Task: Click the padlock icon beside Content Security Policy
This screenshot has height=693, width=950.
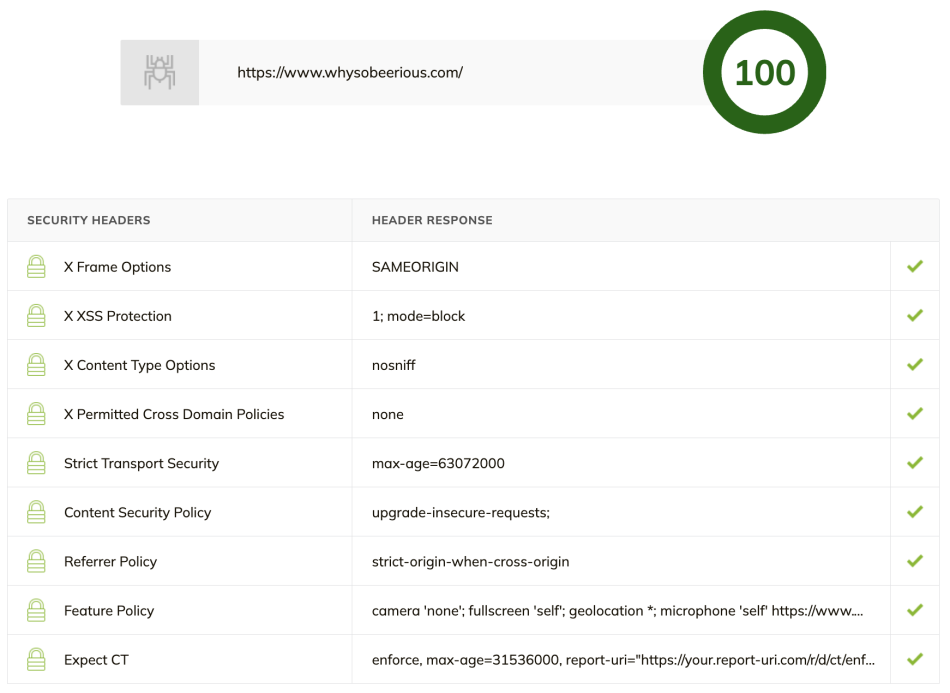Action: [x=36, y=511]
